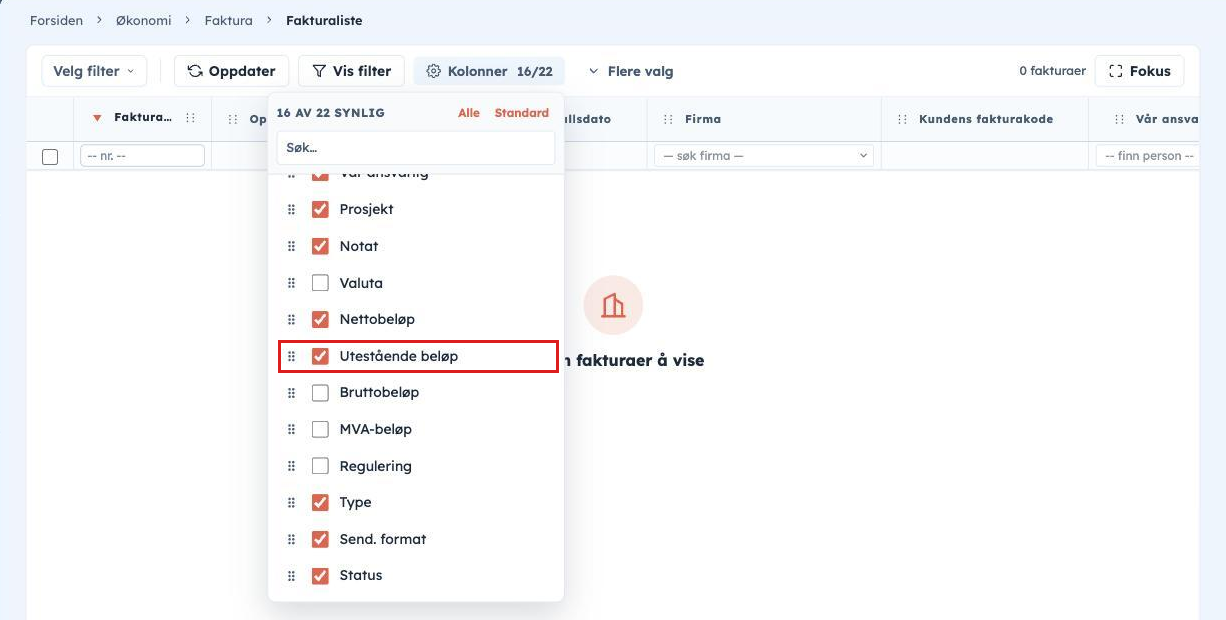Click drag handle beside Bruttobeløp row
The width and height of the screenshot is (1226, 620).
click(292, 393)
